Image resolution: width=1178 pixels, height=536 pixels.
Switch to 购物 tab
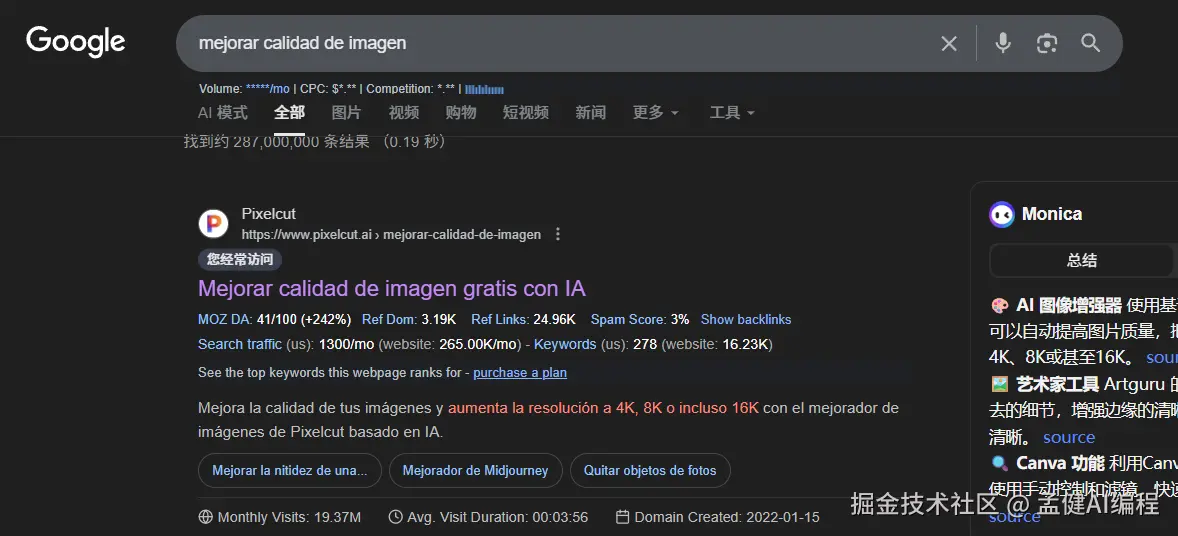(461, 113)
